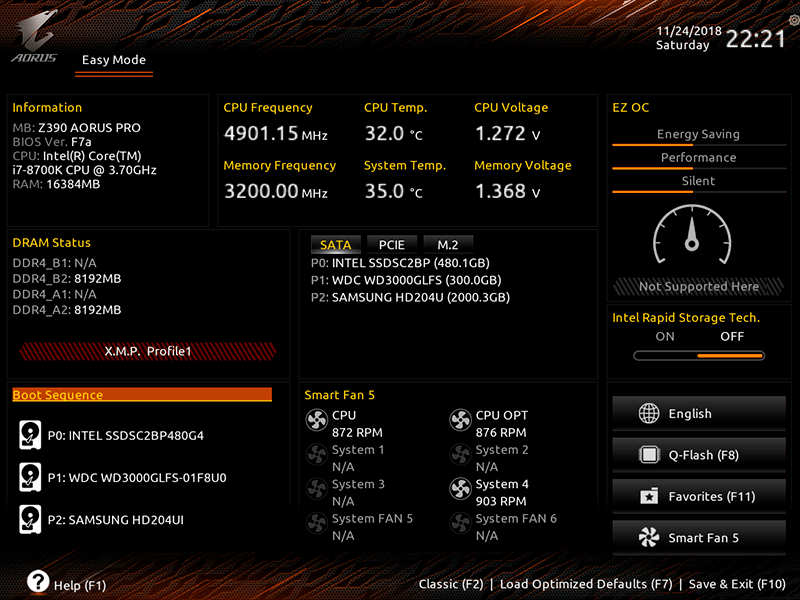The height and width of the screenshot is (600, 800).
Task: Click the CPU Frequency 4901.15 MHz value
Action: [276, 134]
